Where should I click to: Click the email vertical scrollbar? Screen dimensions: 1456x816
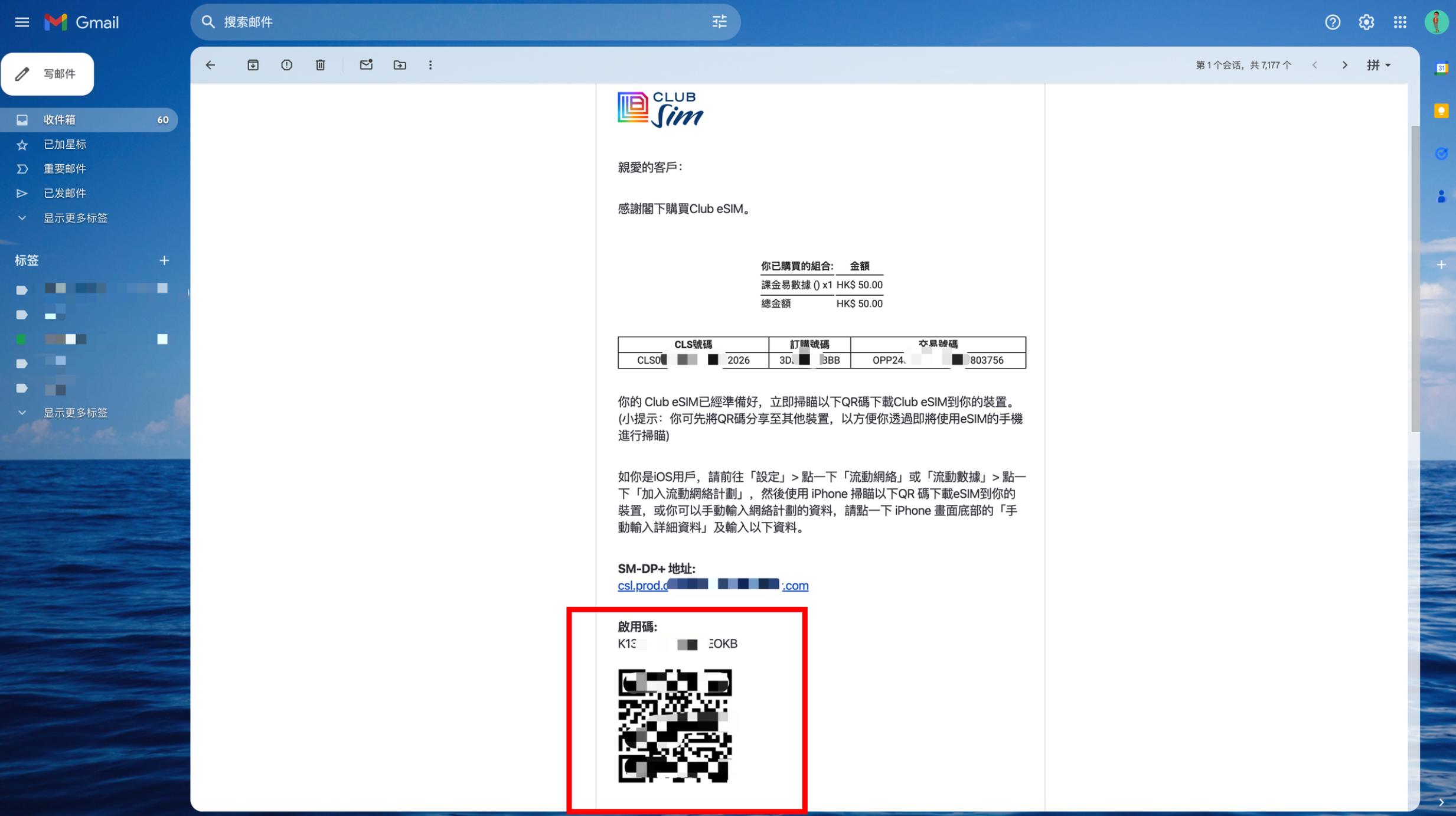(x=1414, y=278)
